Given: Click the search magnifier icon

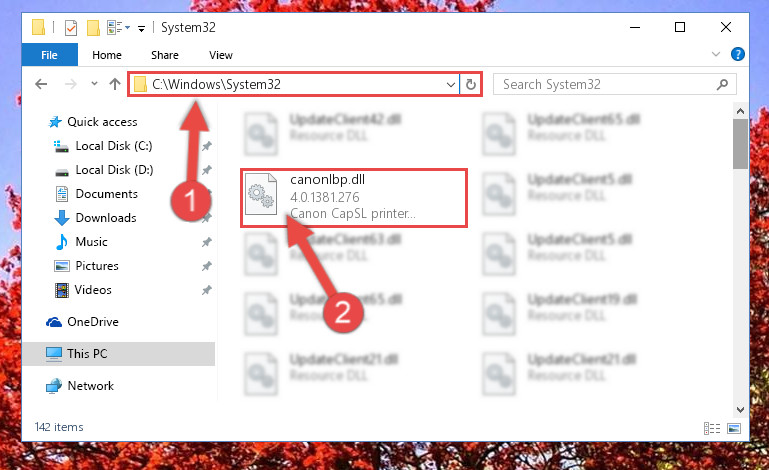Looking at the screenshot, I should (722, 84).
